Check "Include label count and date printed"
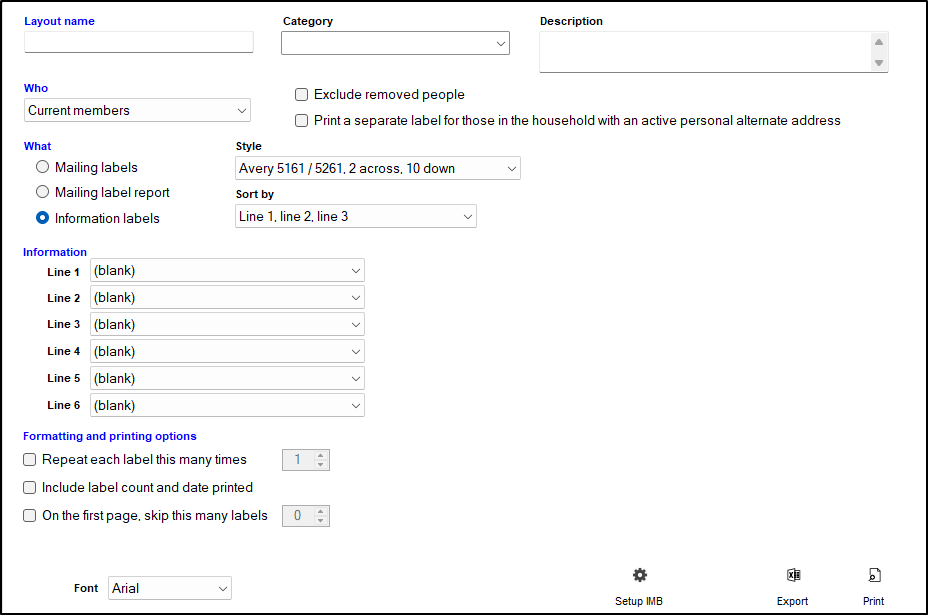The width and height of the screenshot is (928, 615). 29,487
